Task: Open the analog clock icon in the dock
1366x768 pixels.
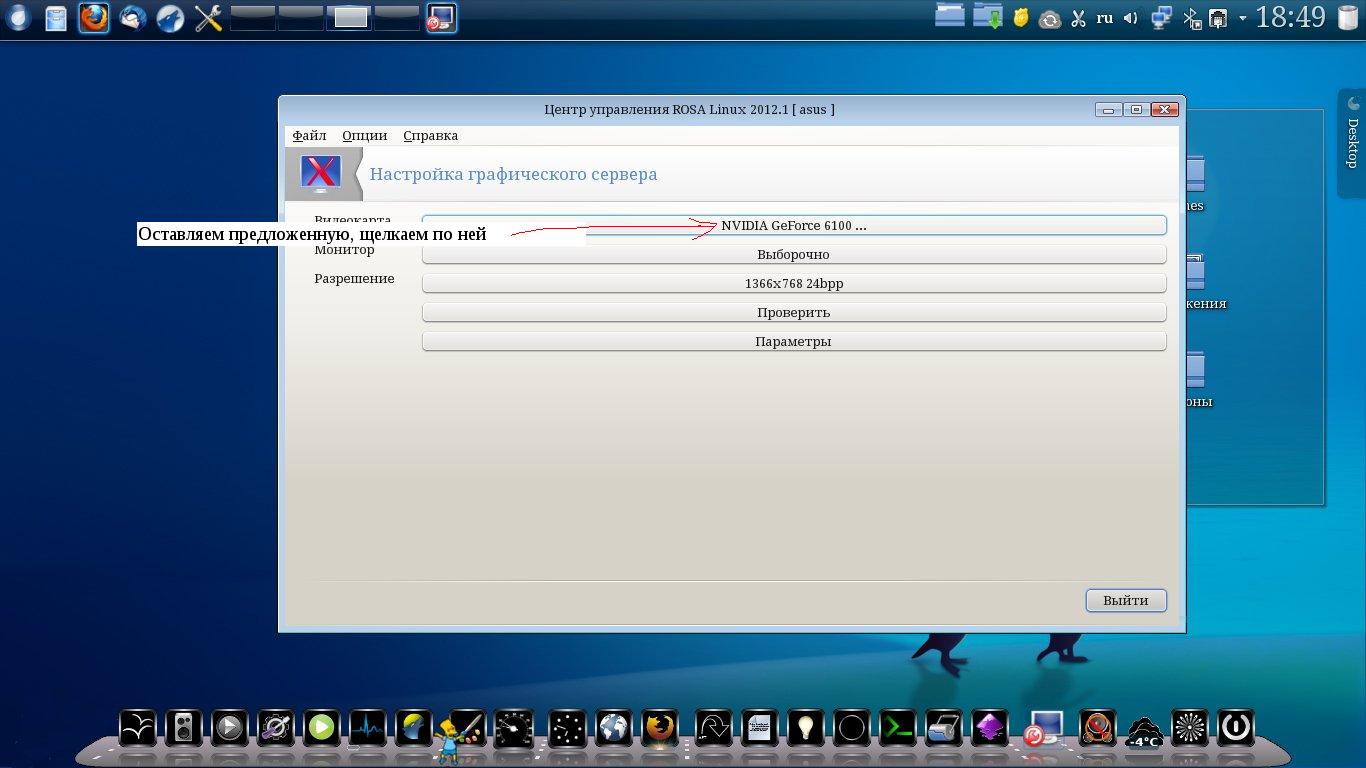Action: click(566, 727)
